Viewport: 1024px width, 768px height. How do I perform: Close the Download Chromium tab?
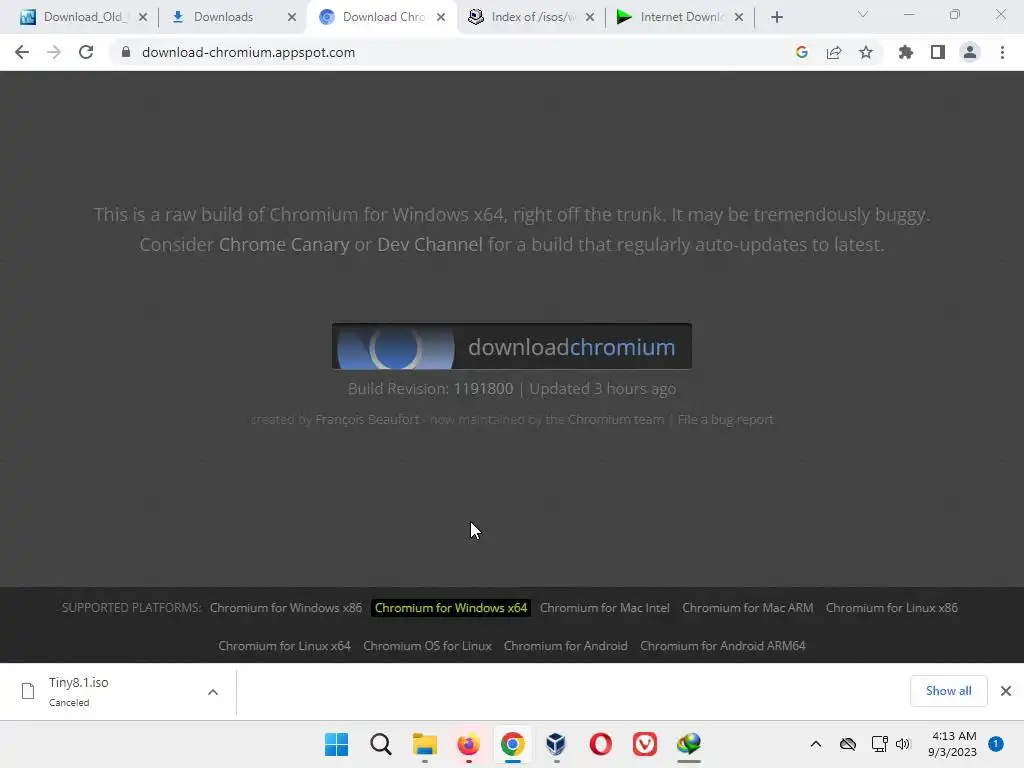coord(441,17)
